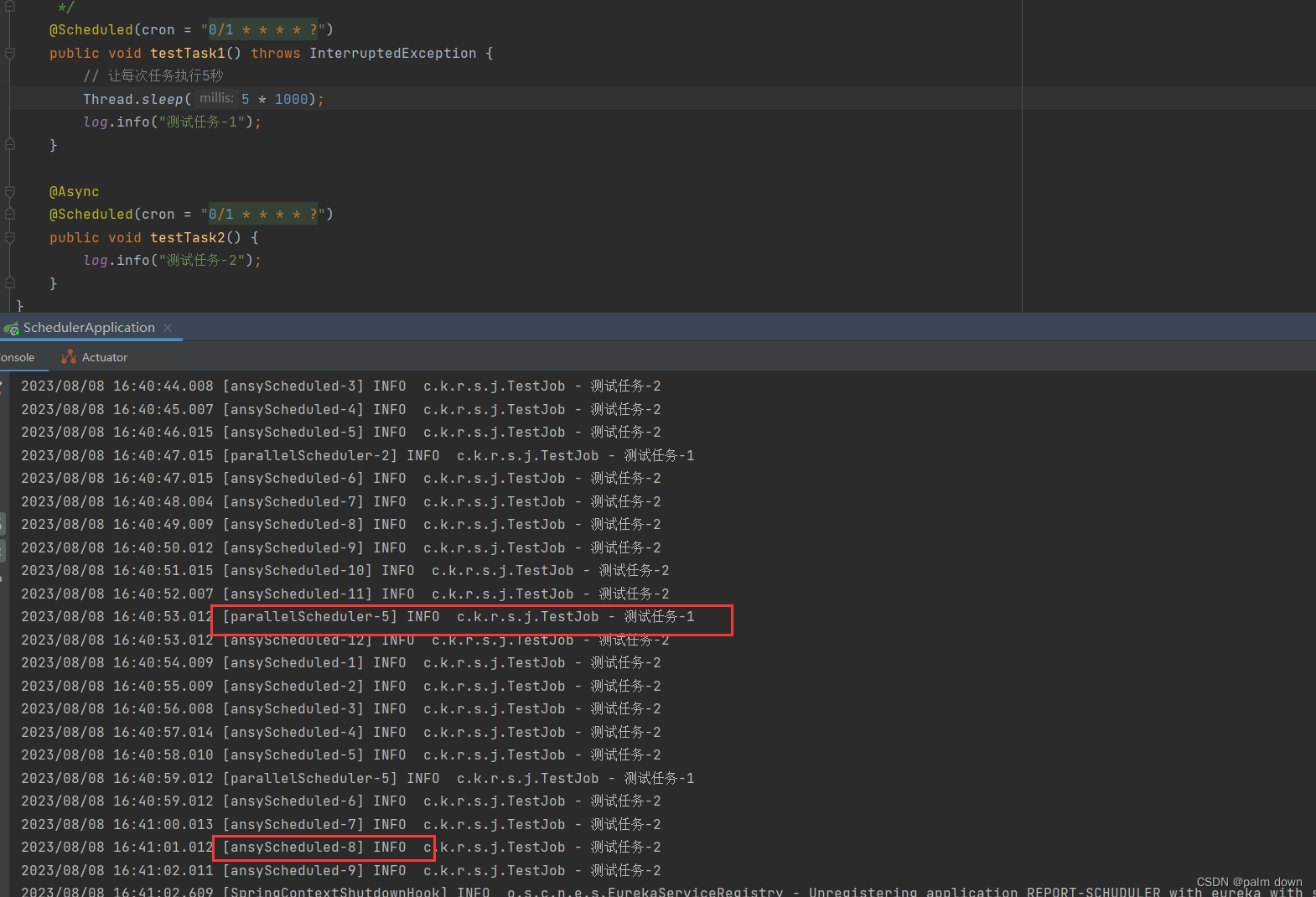The width and height of the screenshot is (1316, 897).
Task: Switch to the Console tab
Action: 17,357
